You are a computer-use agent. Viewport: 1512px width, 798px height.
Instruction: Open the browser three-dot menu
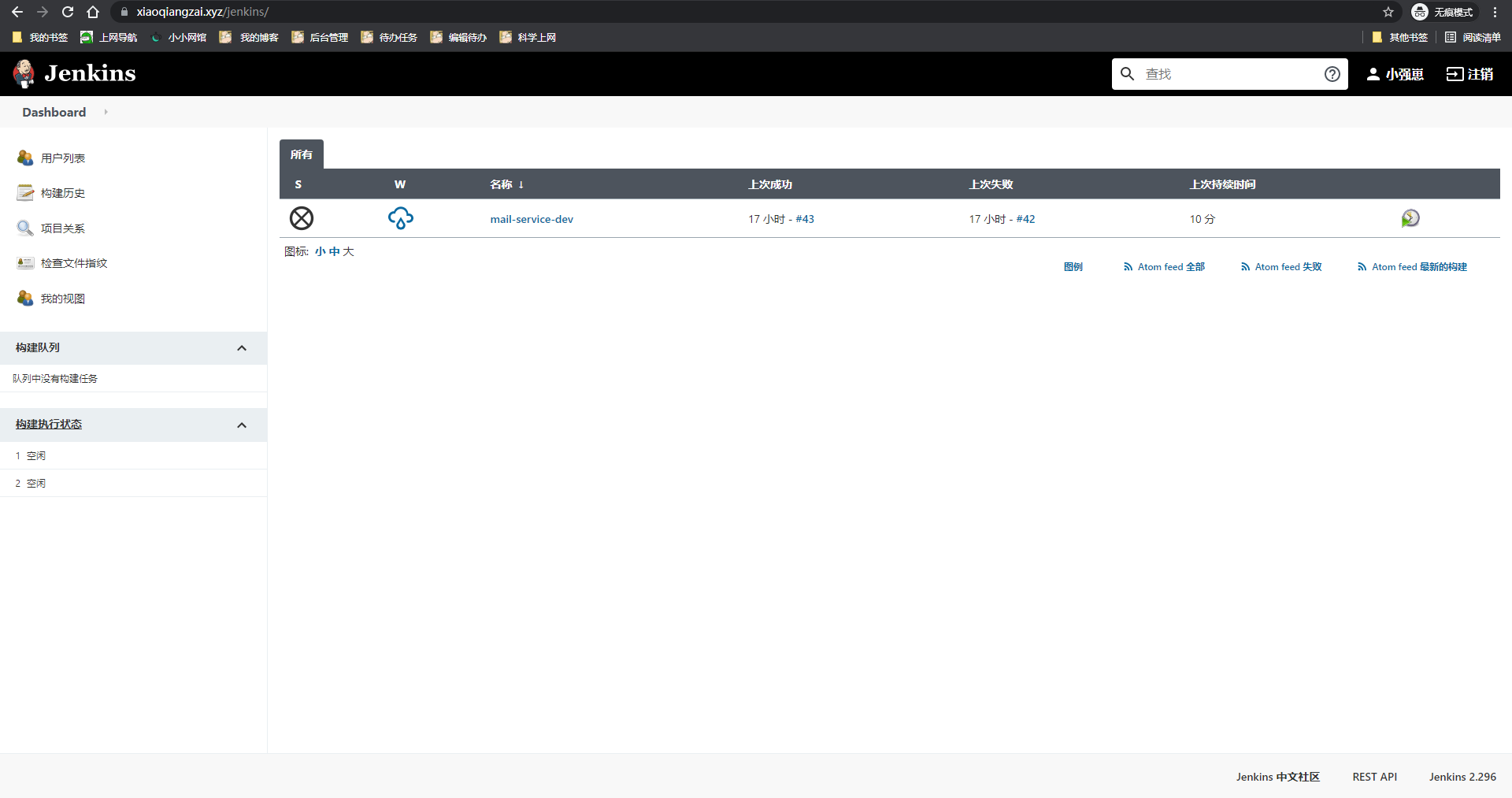tap(1495, 12)
